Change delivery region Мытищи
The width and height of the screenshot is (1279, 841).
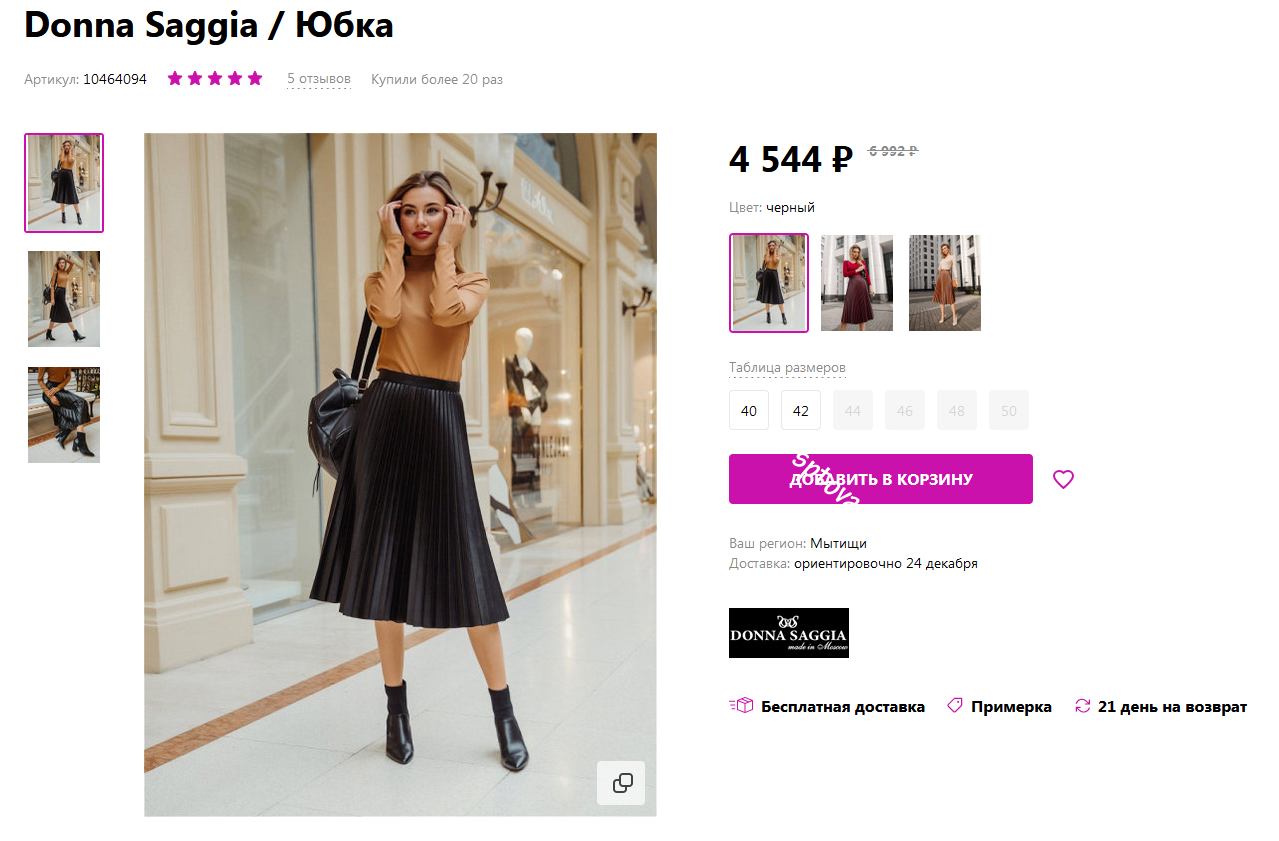[838, 543]
